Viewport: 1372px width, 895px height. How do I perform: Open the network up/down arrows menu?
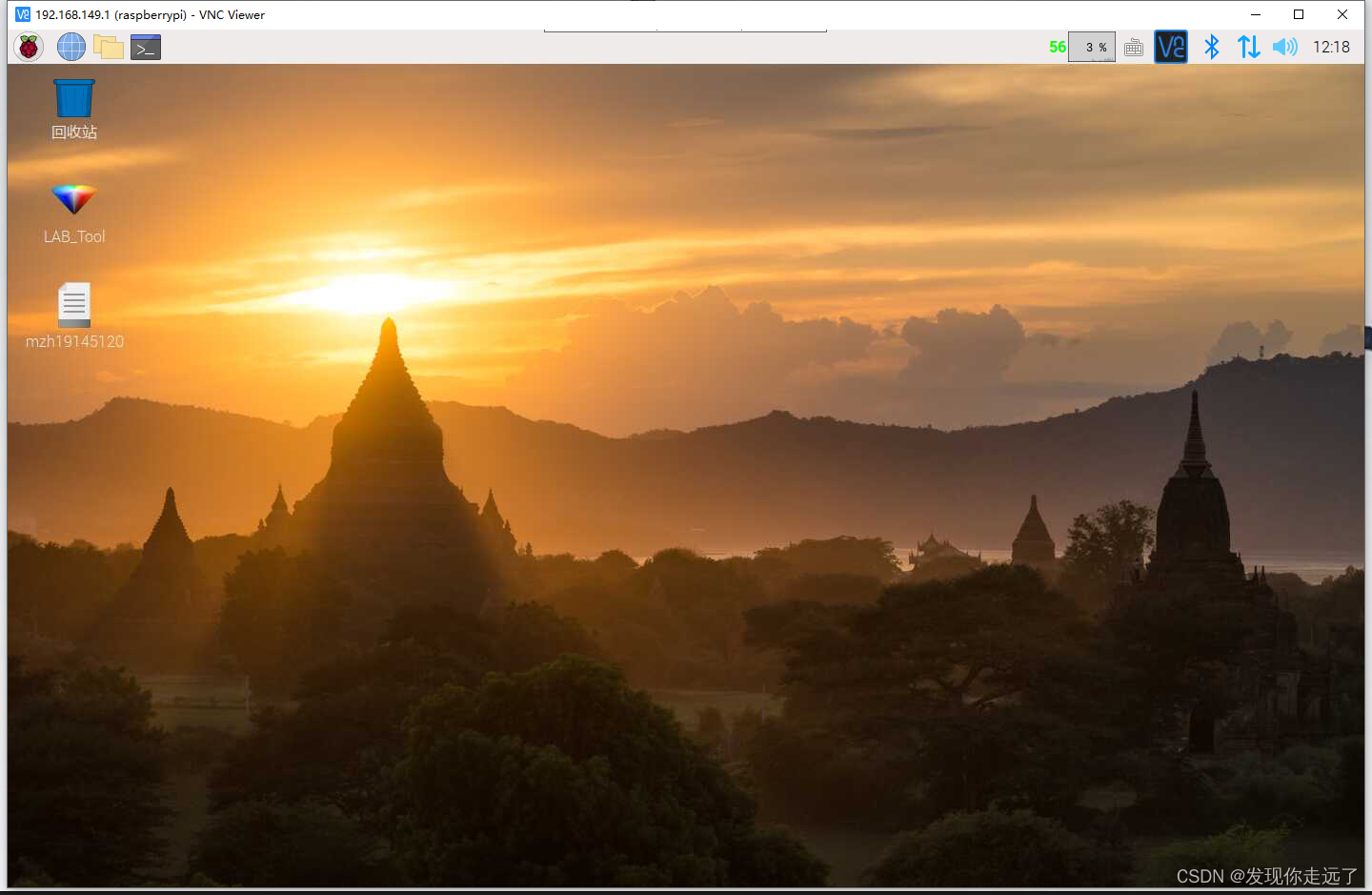tap(1248, 47)
